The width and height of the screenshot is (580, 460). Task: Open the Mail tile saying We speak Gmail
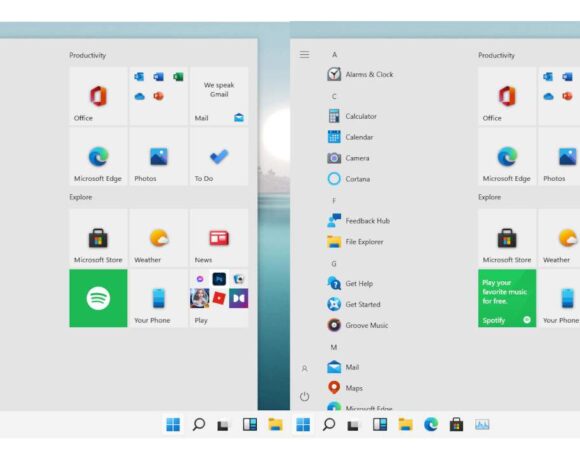click(x=219, y=96)
